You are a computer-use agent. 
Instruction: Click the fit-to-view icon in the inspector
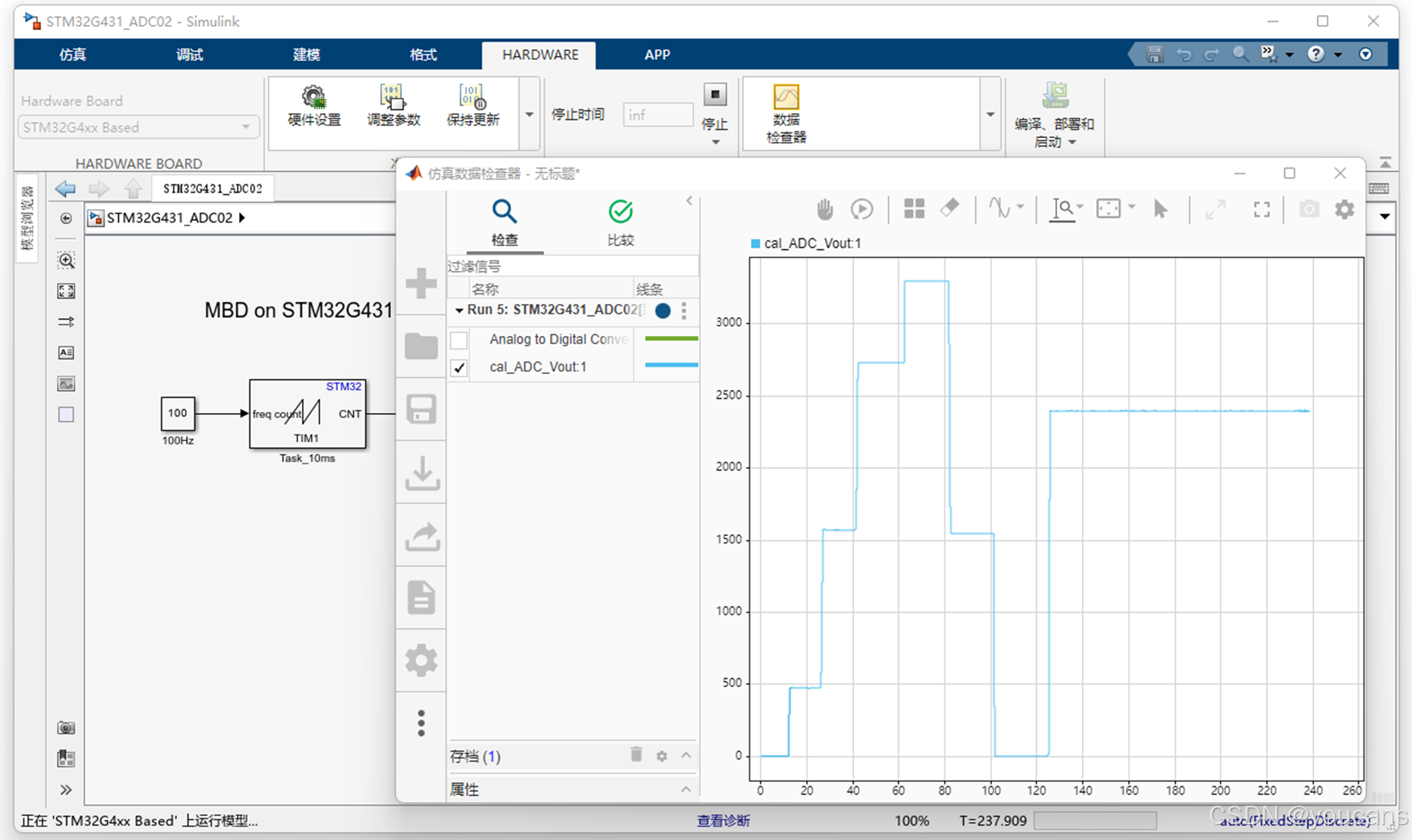[1108, 209]
